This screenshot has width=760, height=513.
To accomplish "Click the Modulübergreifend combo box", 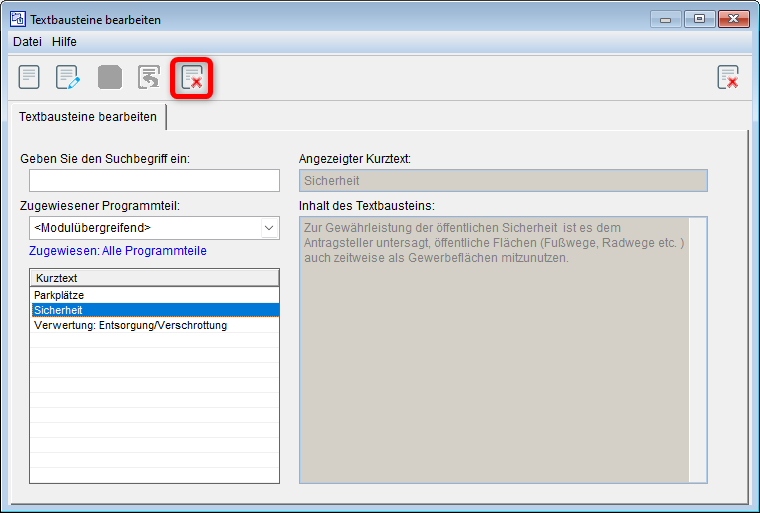I will pos(145,228).
